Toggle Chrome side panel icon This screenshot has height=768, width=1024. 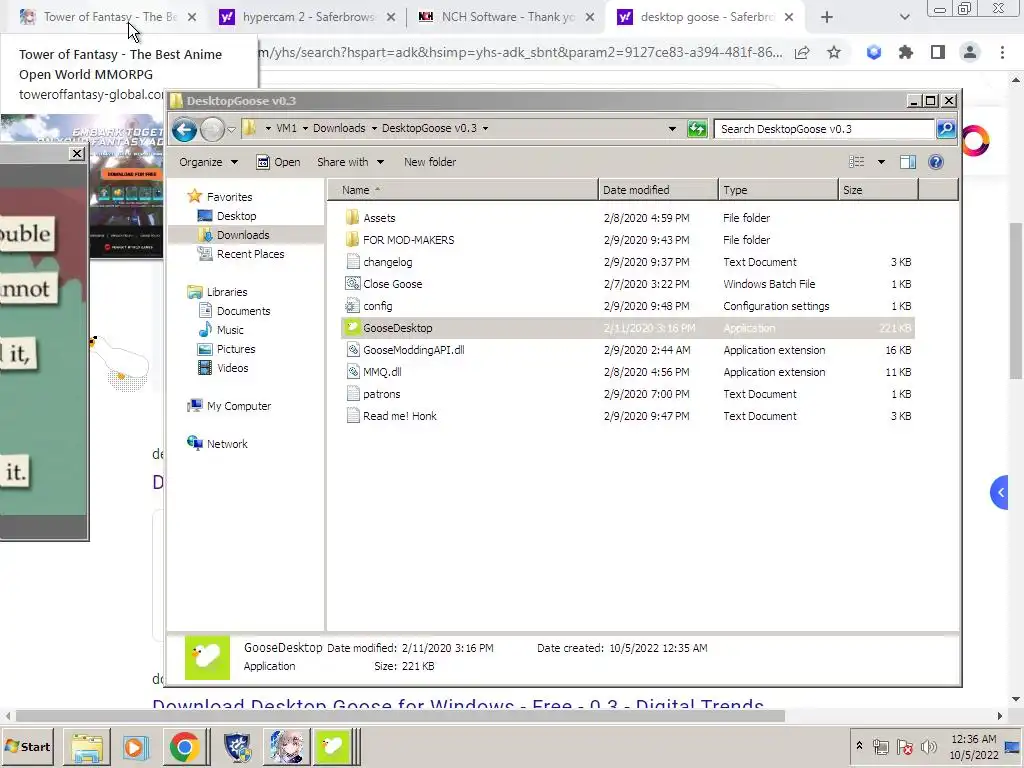coord(938,52)
